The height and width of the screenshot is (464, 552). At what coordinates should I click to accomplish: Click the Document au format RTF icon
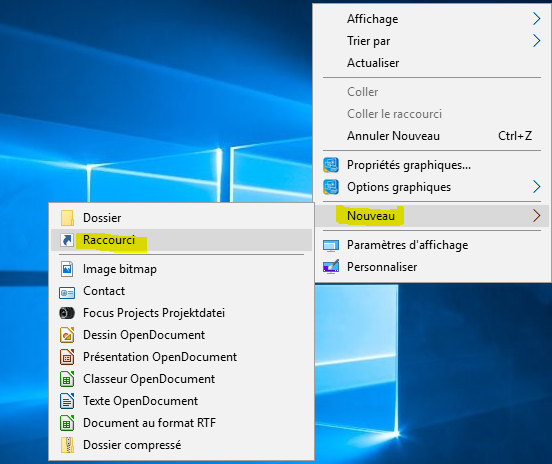coord(67,423)
